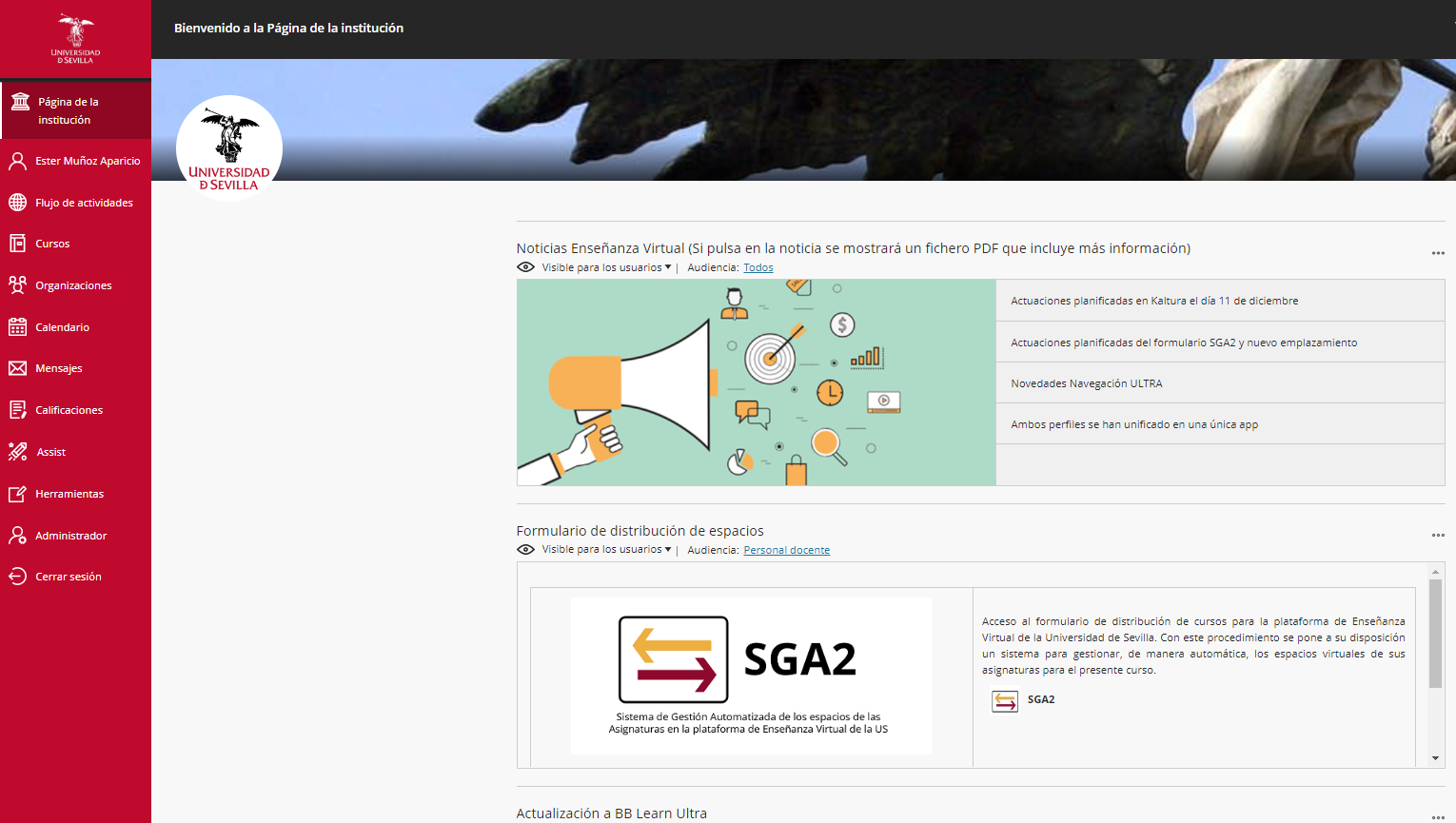Toggle visibility eye icon of Formulario de distribución module
The image size is (1456, 823).
(x=525, y=550)
